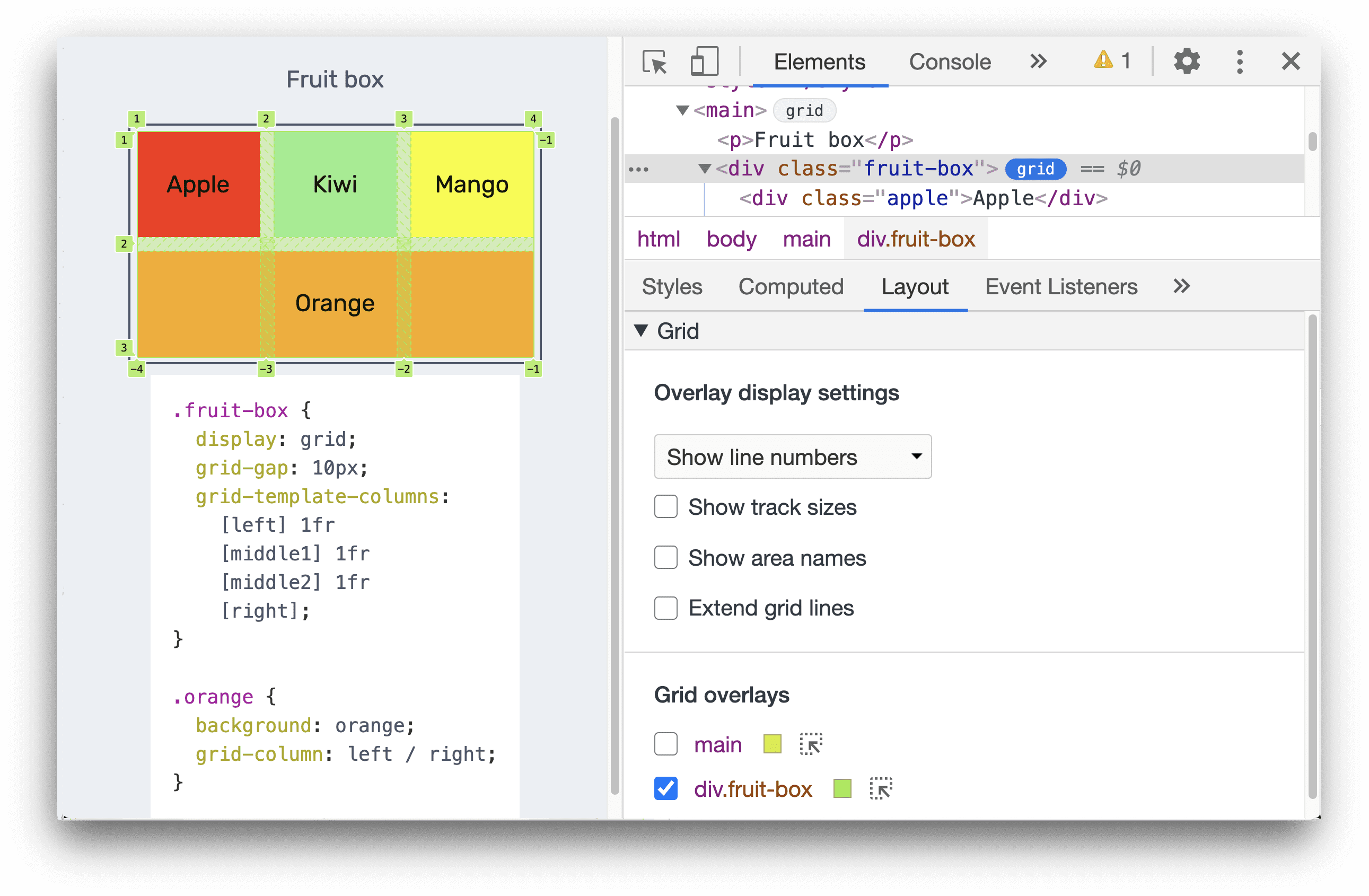Image resolution: width=1369 pixels, height=896 pixels.
Task: Enable Show area names checkbox
Action: pyautogui.click(x=664, y=556)
